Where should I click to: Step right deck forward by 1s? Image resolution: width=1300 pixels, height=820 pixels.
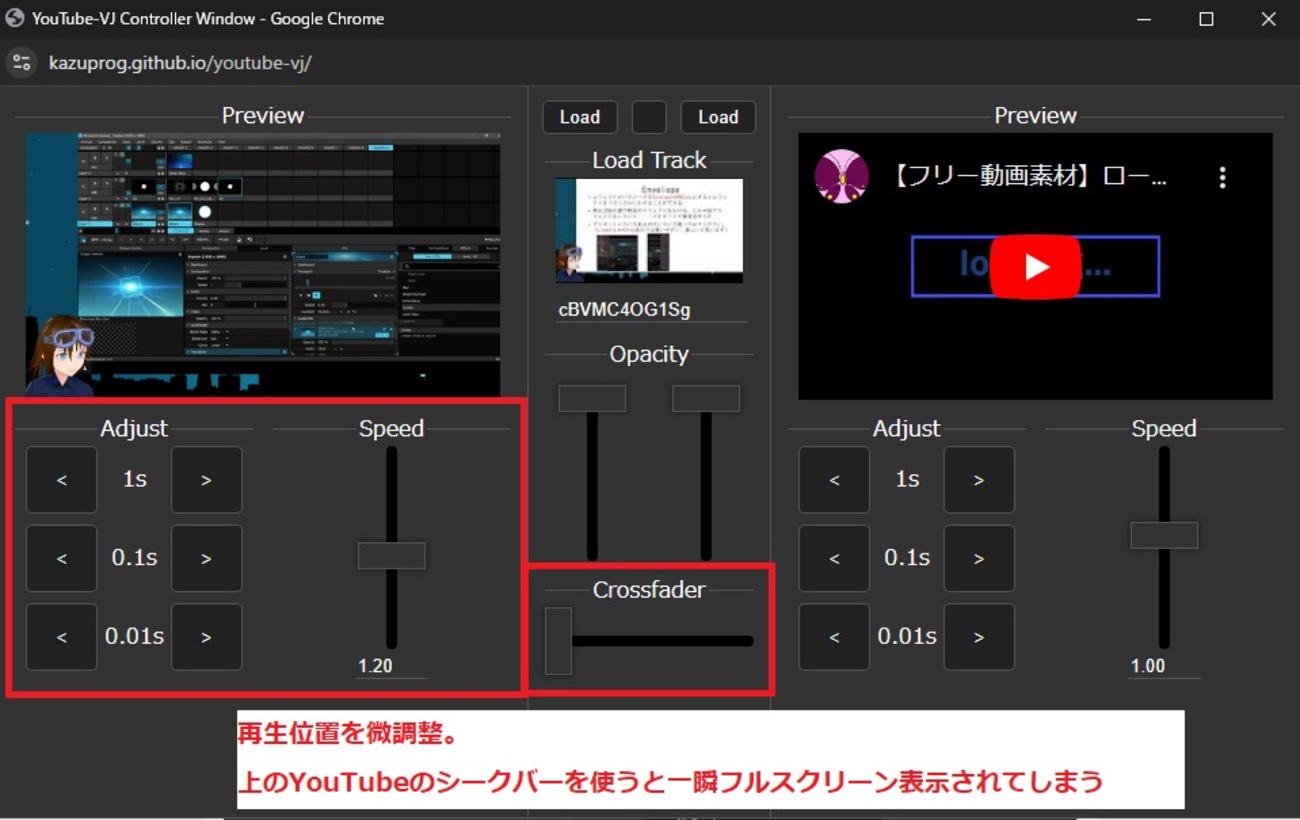[979, 480]
